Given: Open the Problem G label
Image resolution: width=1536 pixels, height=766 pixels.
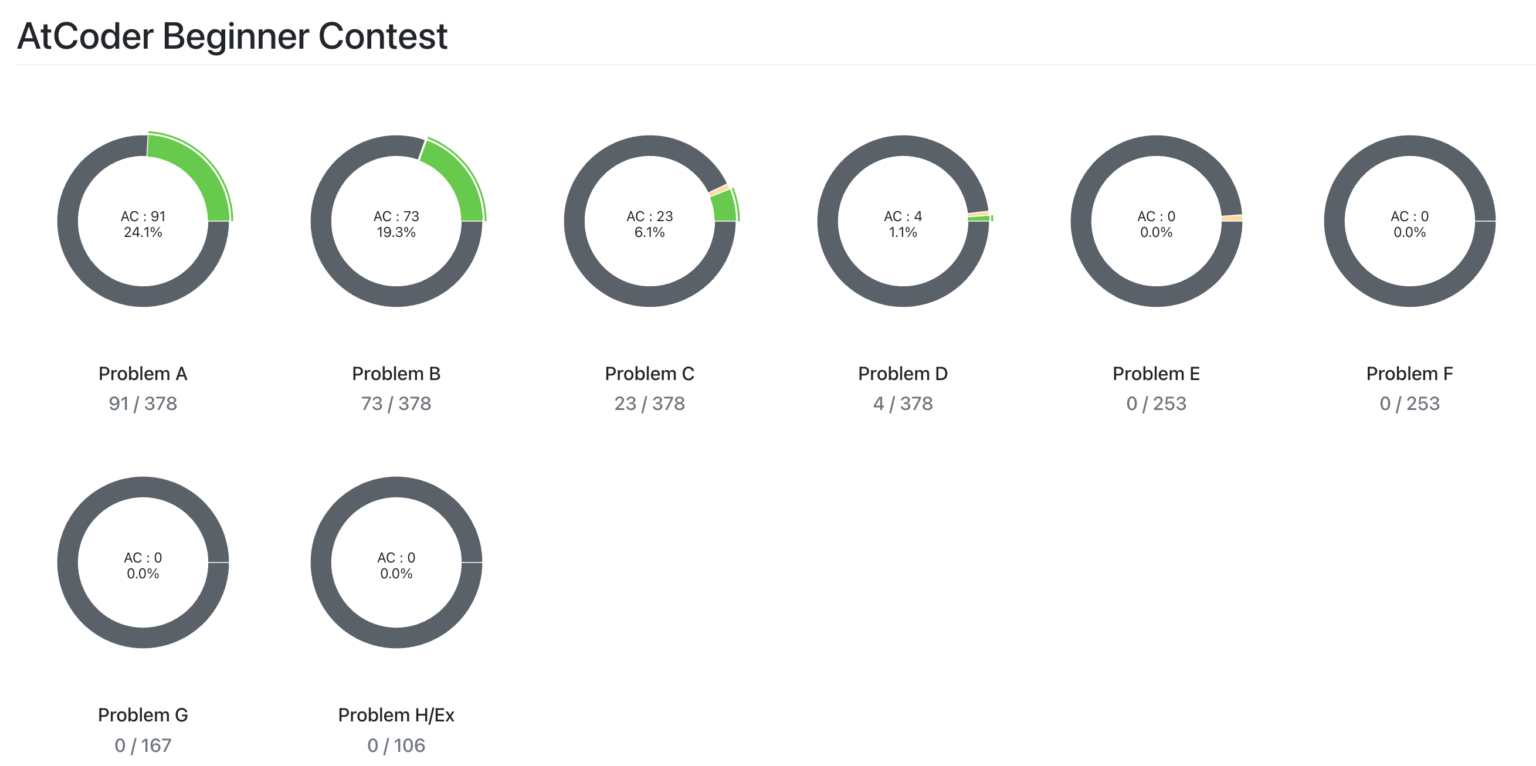Looking at the screenshot, I should (143, 715).
